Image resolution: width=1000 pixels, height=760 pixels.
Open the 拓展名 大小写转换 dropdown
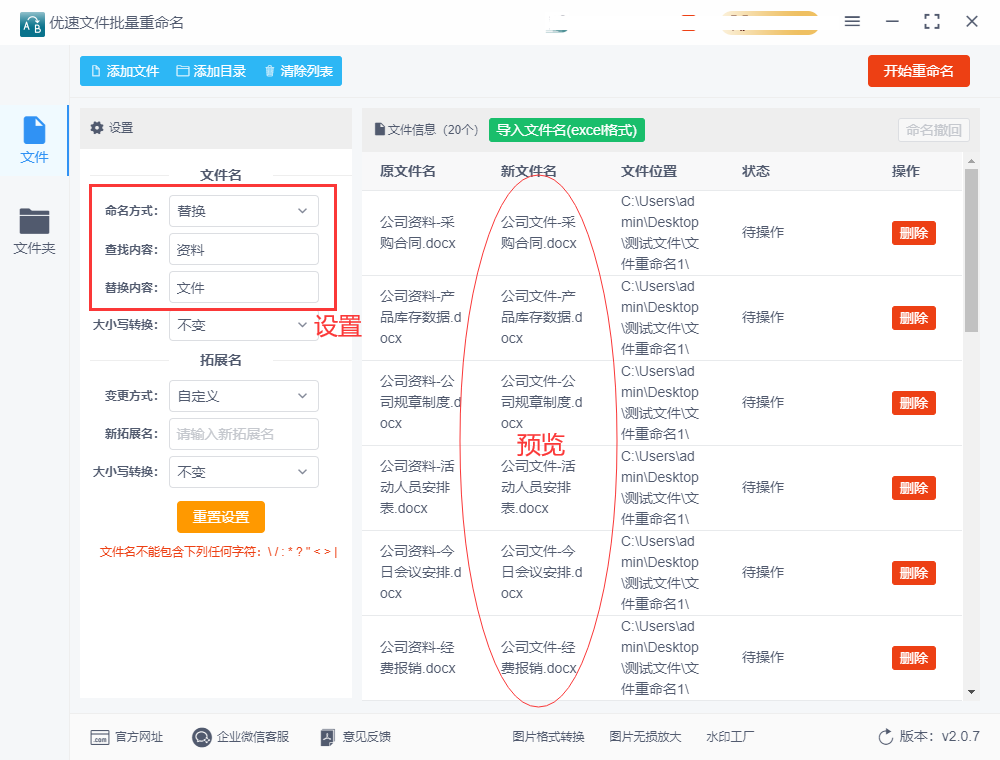(x=244, y=472)
